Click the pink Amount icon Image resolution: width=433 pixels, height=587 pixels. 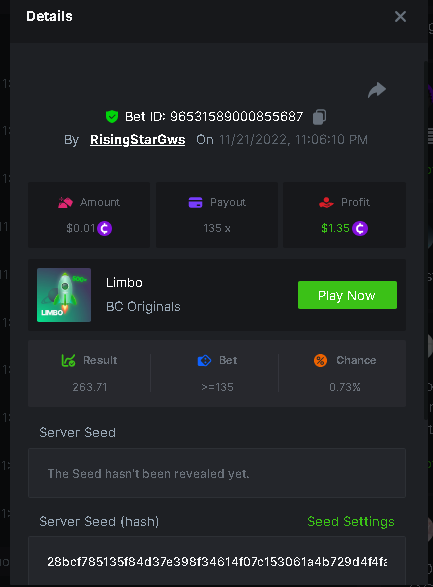point(65,203)
